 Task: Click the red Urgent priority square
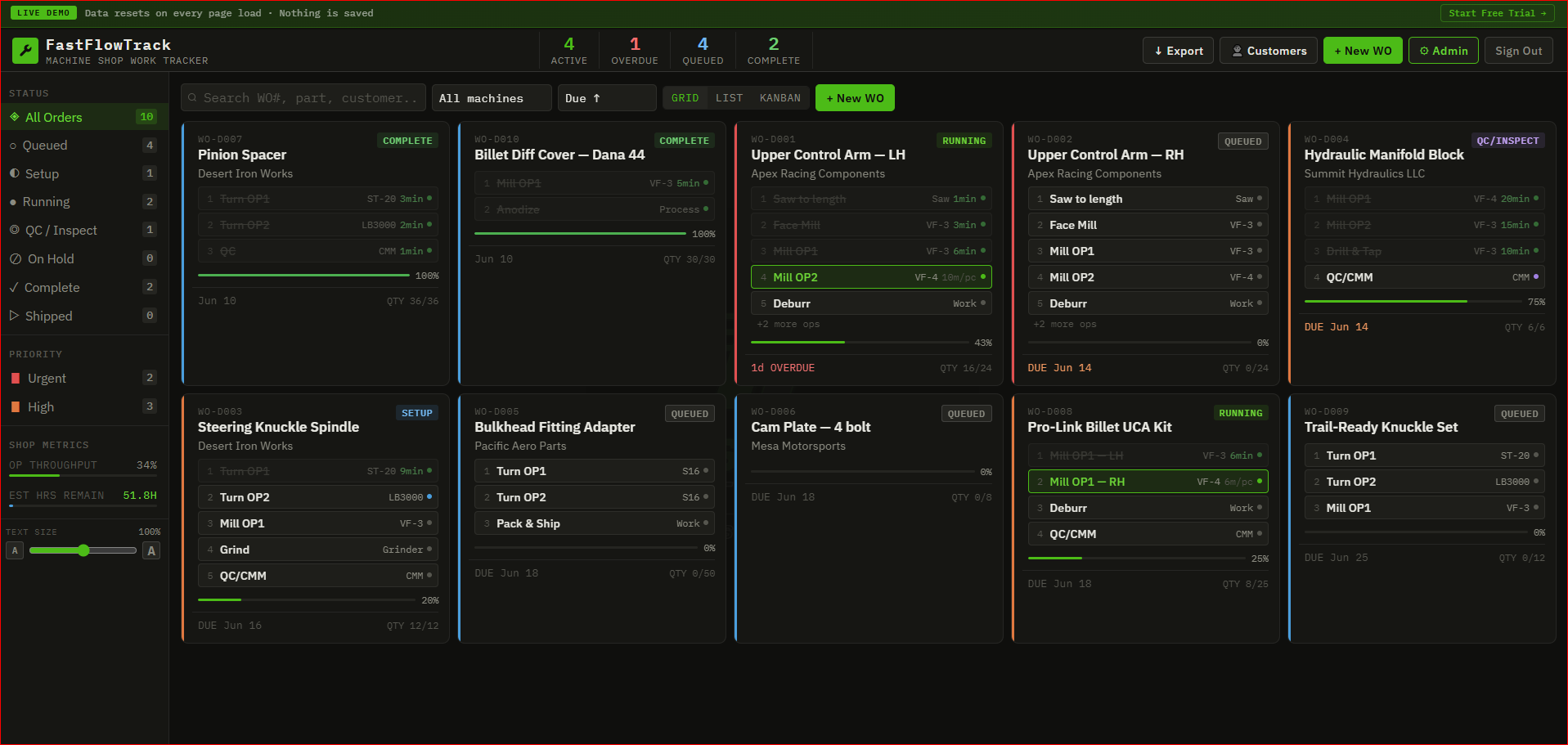16,379
